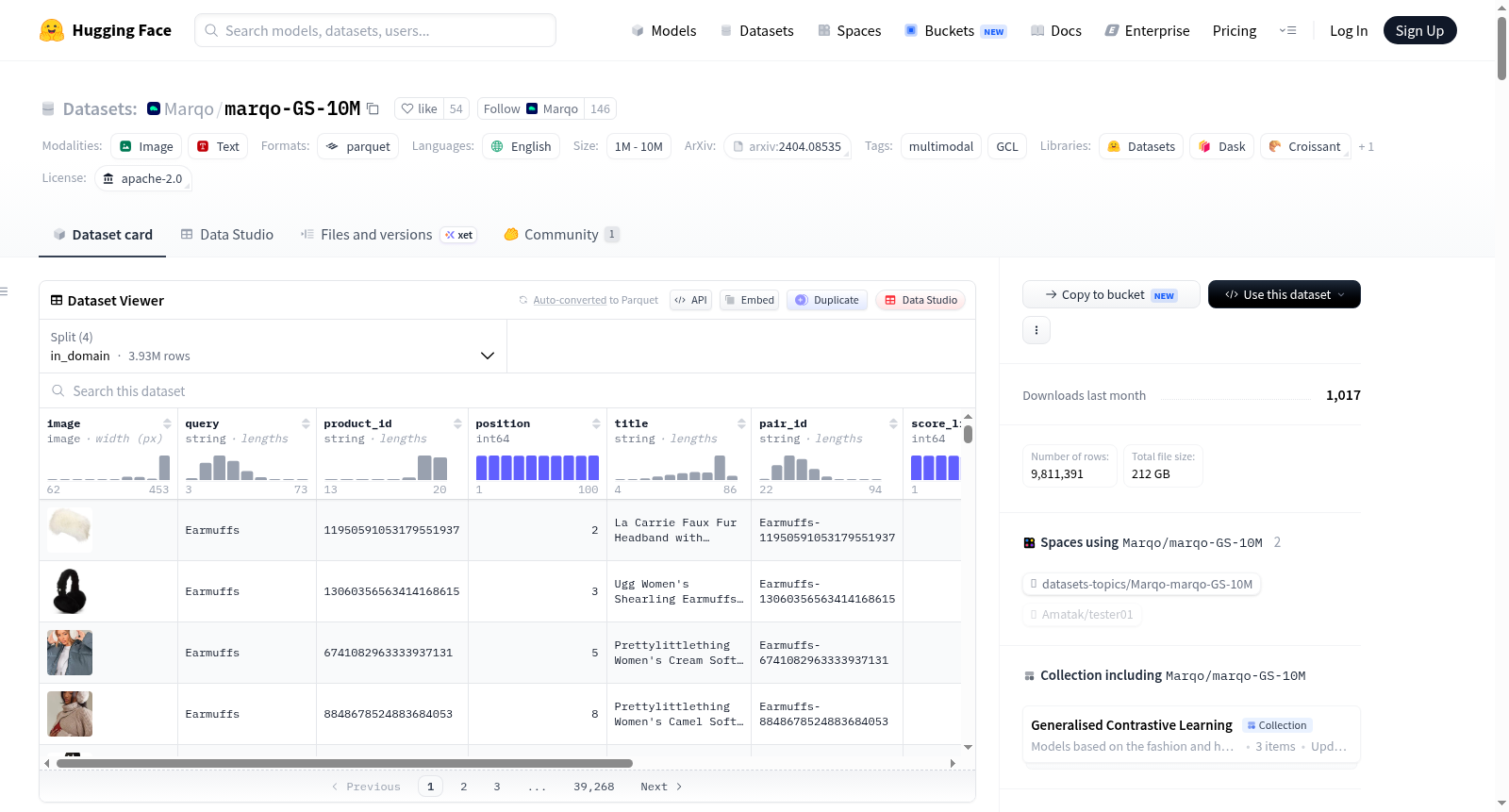Click the table horizontal scrollbar

pos(344,763)
